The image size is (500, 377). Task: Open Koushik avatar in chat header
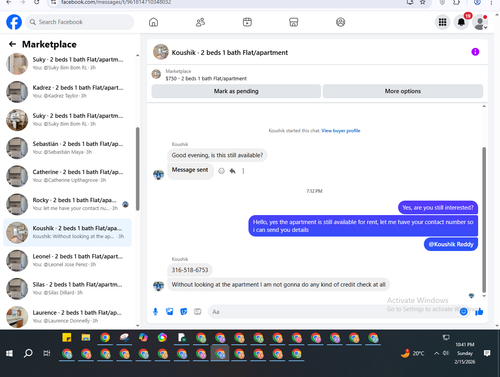[161, 52]
